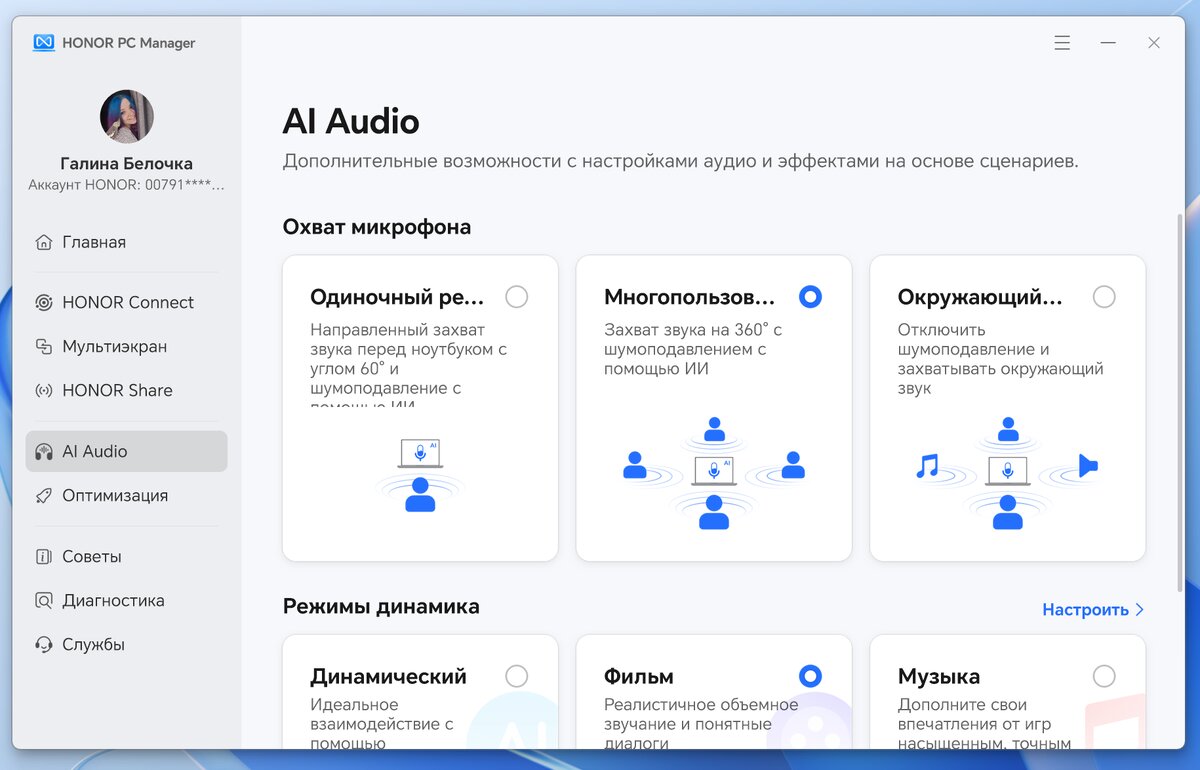The width and height of the screenshot is (1200, 770).
Task: Click the Мультиэкран sidebar icon
Action: coord(43,346)
